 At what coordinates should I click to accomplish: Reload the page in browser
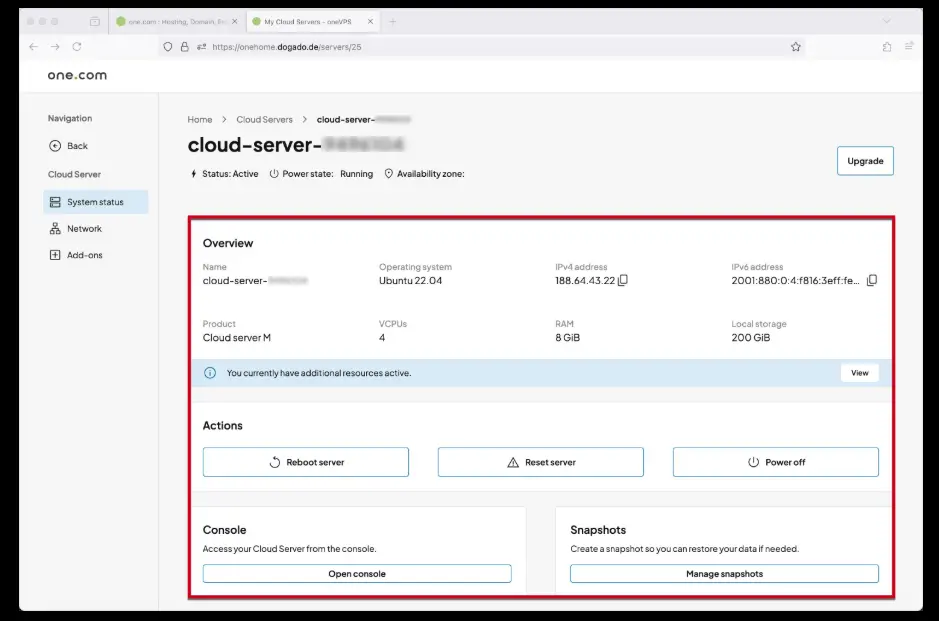tap(77, 47)
